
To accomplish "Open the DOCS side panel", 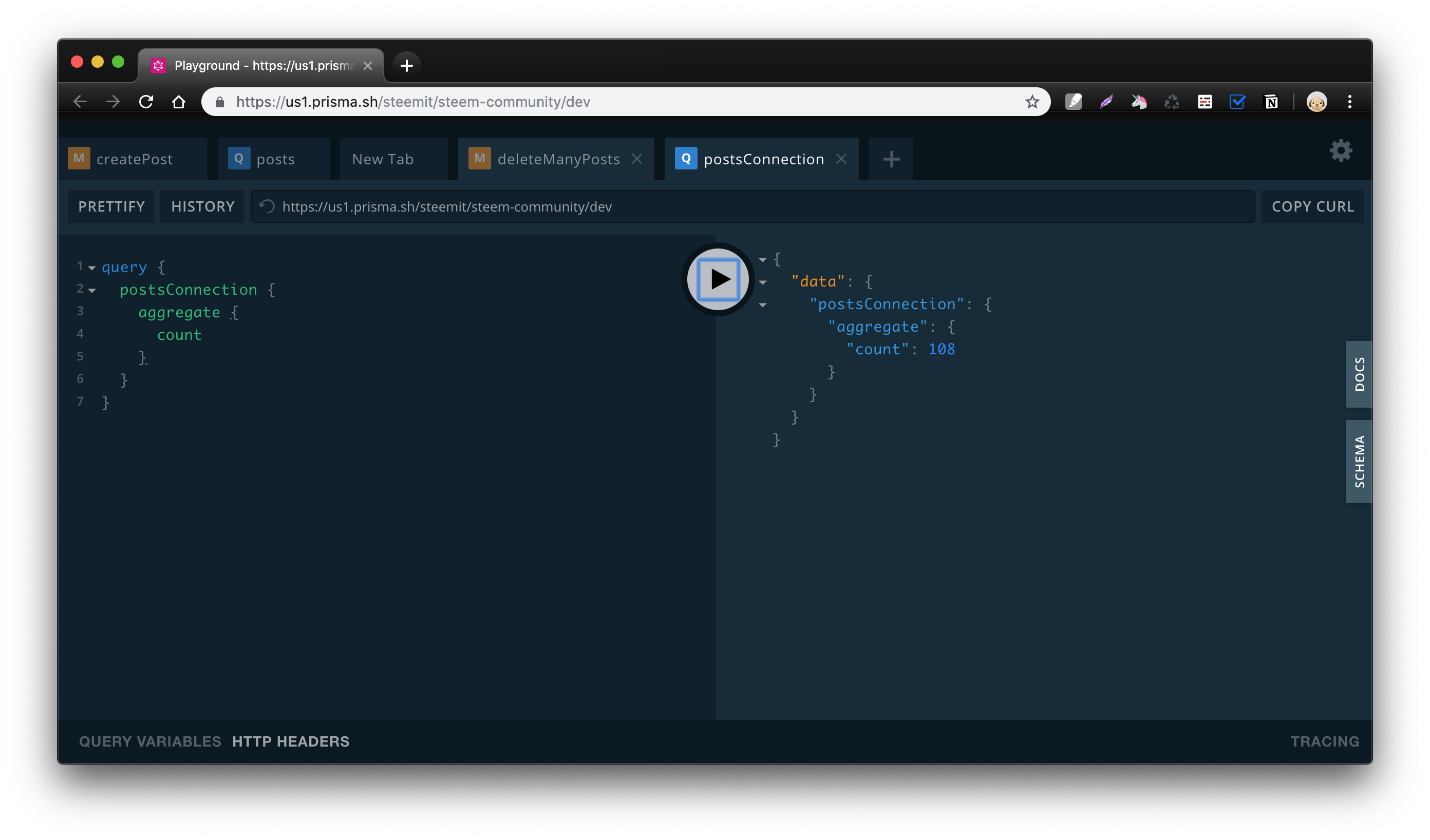I will (1359, 374).
